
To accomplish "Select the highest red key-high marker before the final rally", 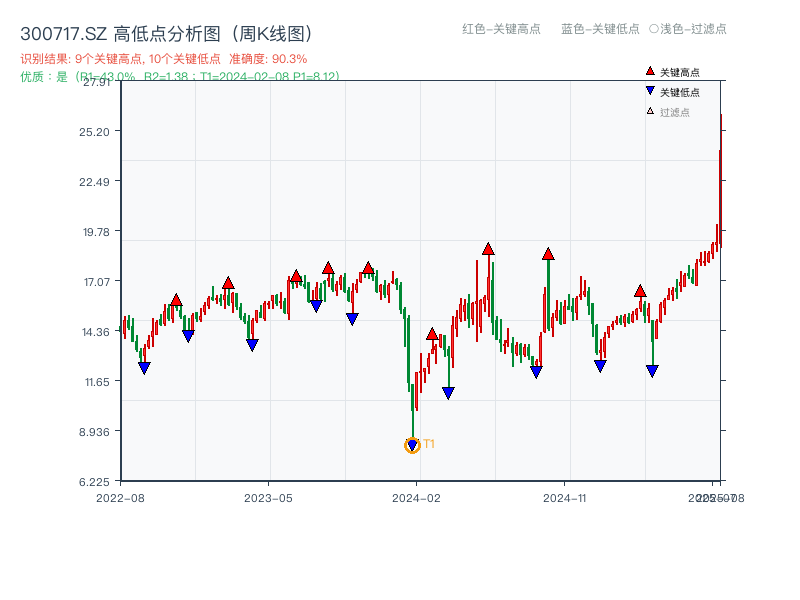I will (488, 249).
